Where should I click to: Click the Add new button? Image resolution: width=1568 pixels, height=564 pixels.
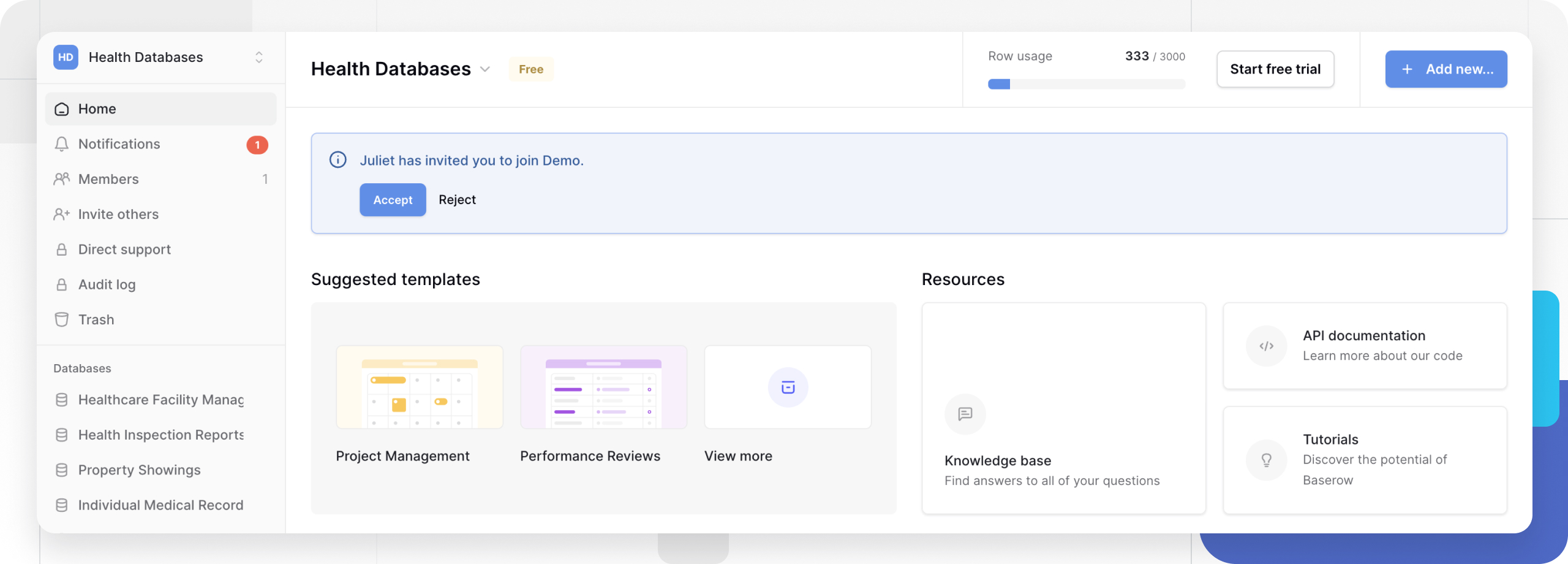[1446, 69]
